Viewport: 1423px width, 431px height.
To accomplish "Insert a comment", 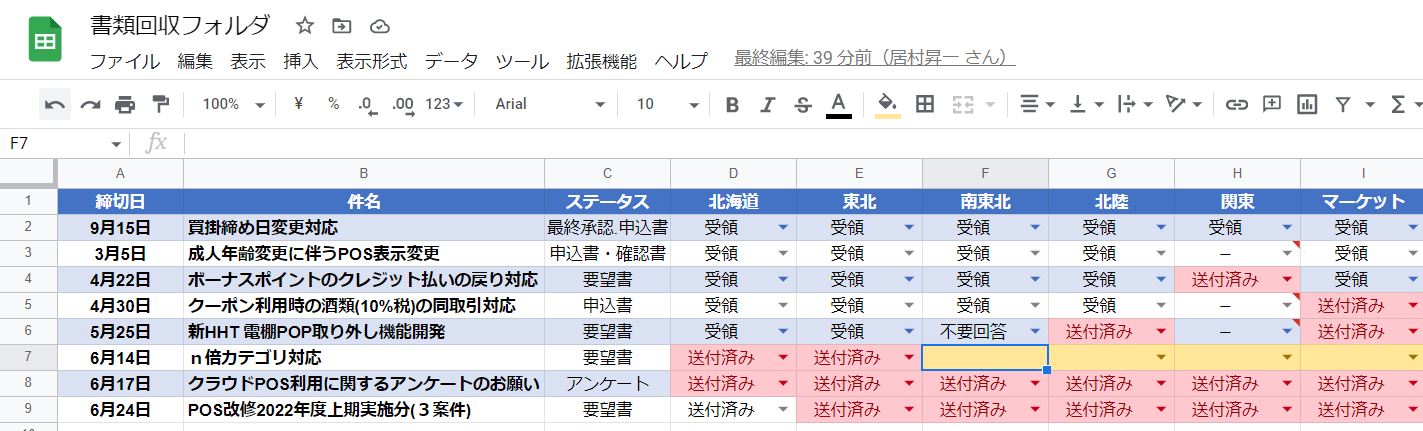I will click(x=1272, y=104).
